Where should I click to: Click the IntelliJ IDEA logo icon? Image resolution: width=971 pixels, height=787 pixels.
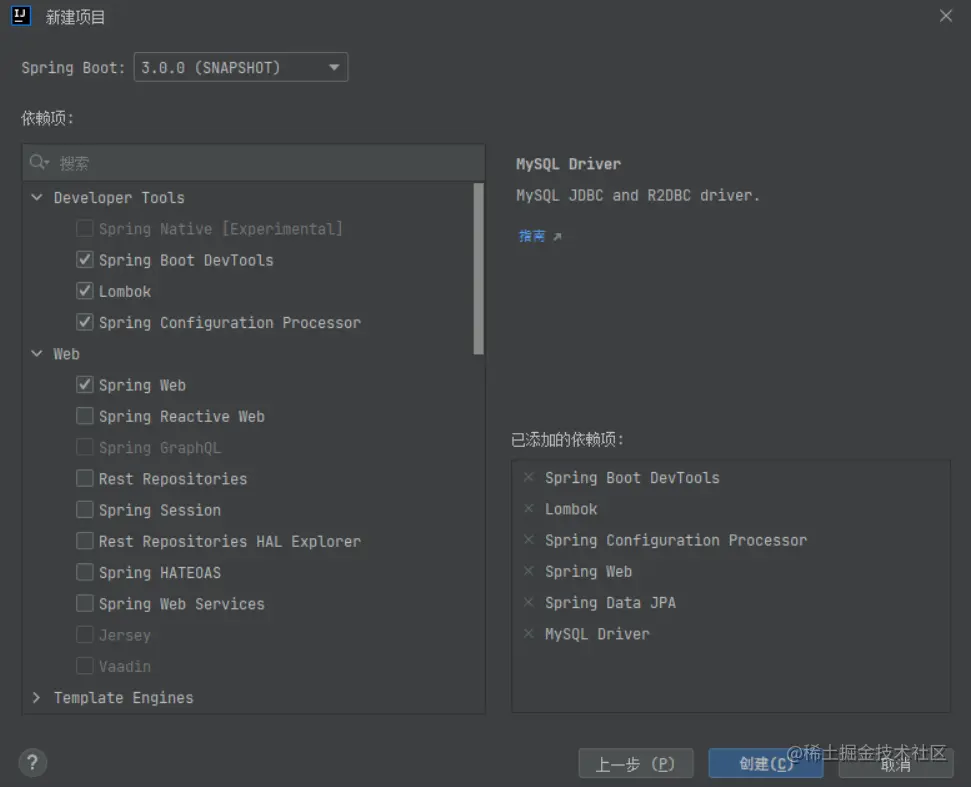(x=20, y=15)
